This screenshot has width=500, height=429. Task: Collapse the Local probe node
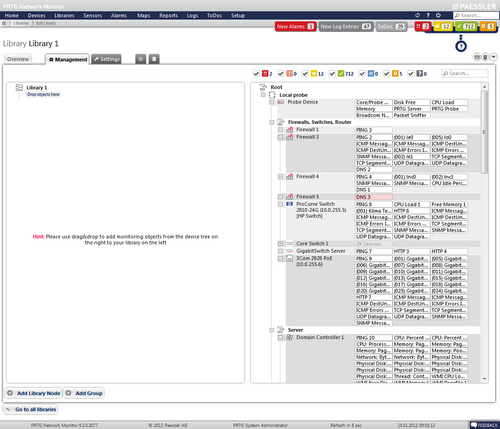pos(263,95)
